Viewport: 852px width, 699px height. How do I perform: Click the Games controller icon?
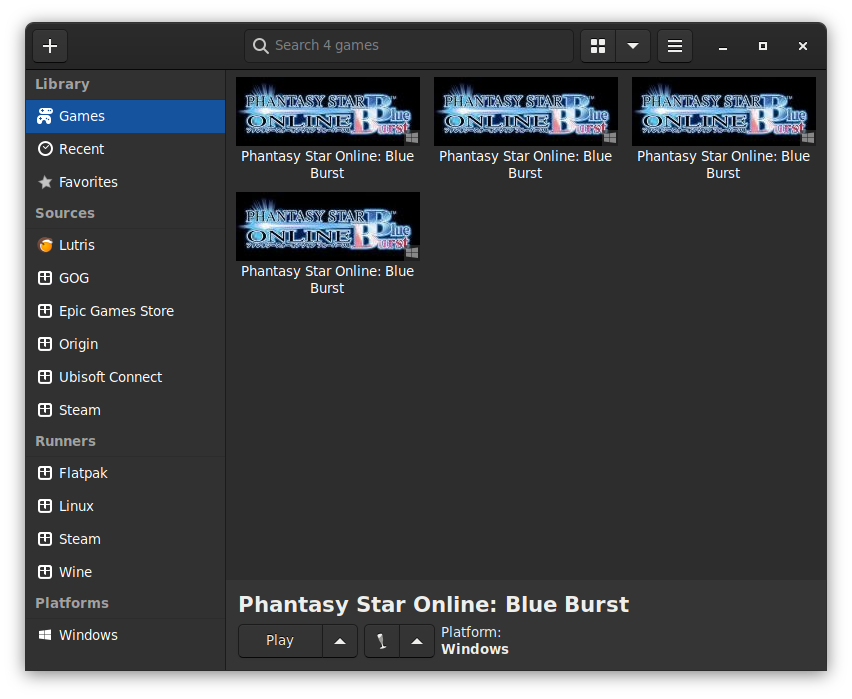45,116
